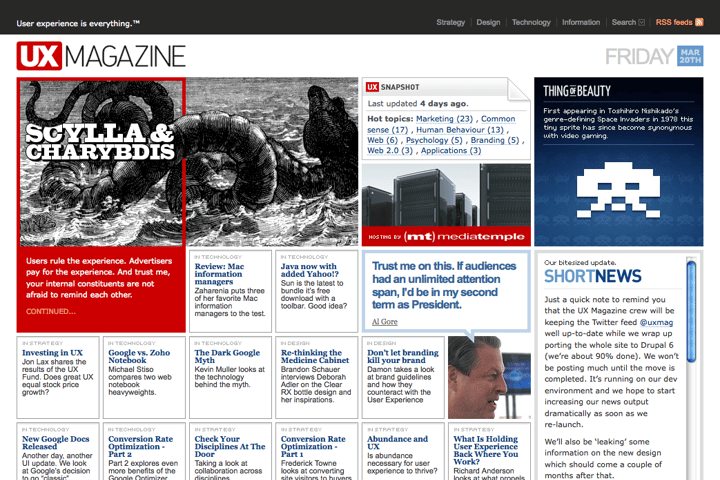Open the Investing in UX article
The height and width of the screenshot is (480, 720).
(x=52, y=353)
